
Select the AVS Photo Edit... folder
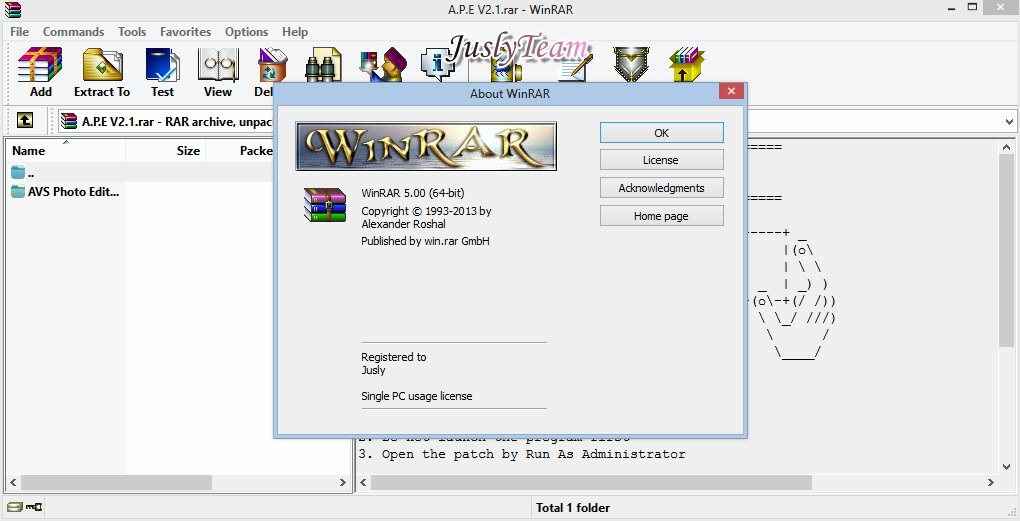65,192
